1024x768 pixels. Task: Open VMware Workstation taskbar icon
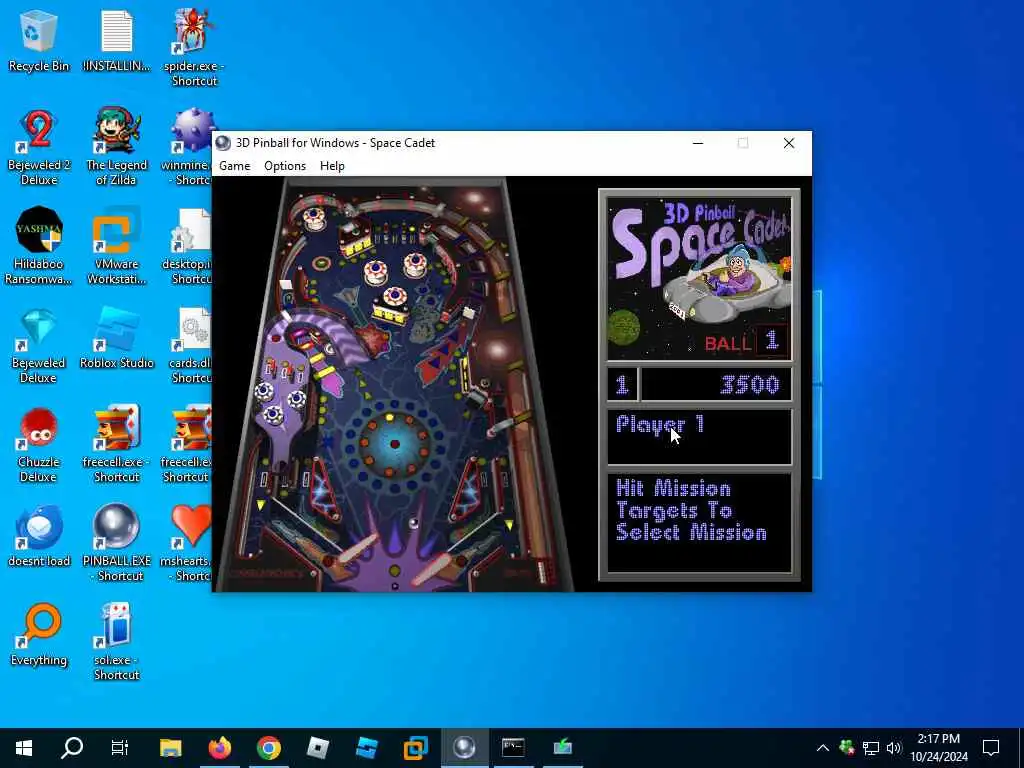(x=415, y=748)
